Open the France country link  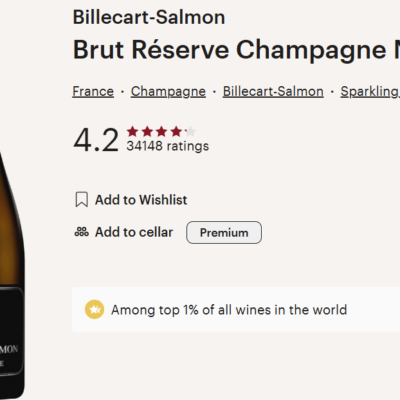pyautogui.click(x=93, y=92)
